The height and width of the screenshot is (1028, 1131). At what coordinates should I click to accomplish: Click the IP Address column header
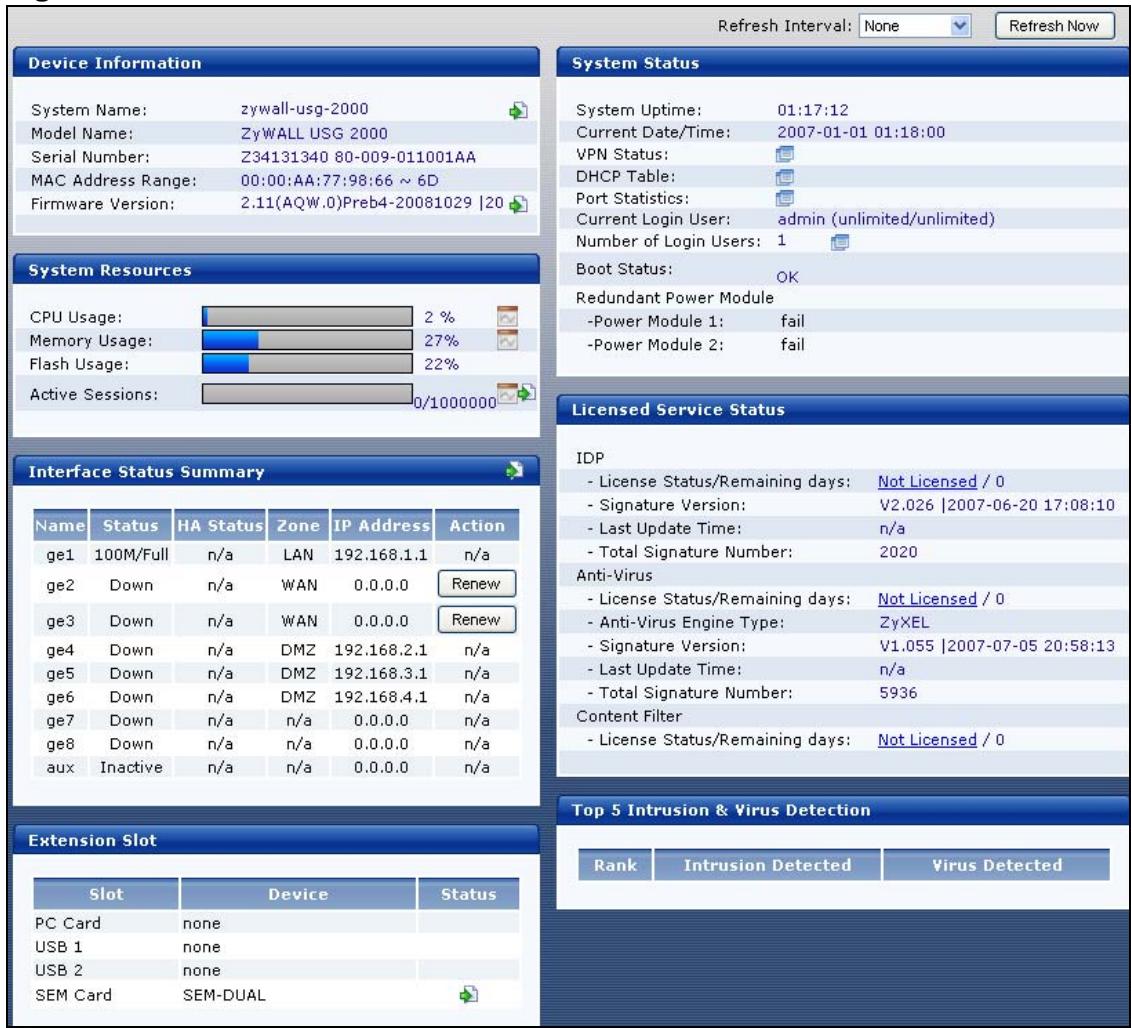pos(381,526)
